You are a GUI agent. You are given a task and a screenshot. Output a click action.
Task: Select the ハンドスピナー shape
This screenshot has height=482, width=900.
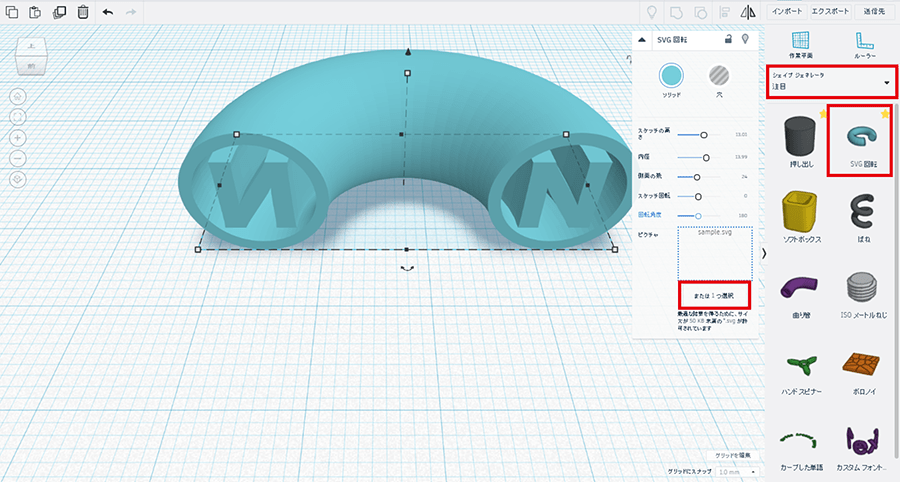coord(801,372)
